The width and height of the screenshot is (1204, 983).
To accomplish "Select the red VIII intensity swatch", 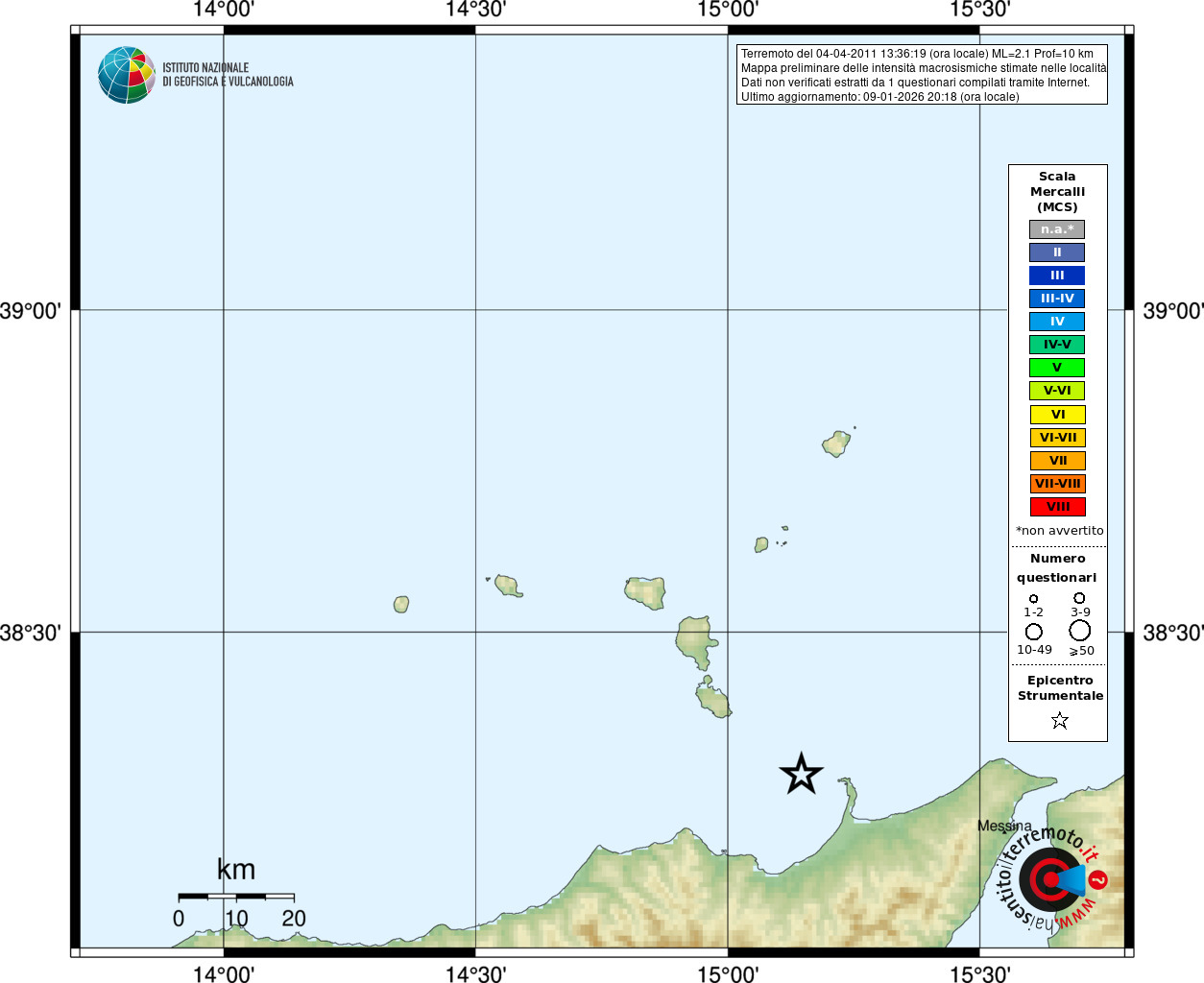I will (1057, 507).
